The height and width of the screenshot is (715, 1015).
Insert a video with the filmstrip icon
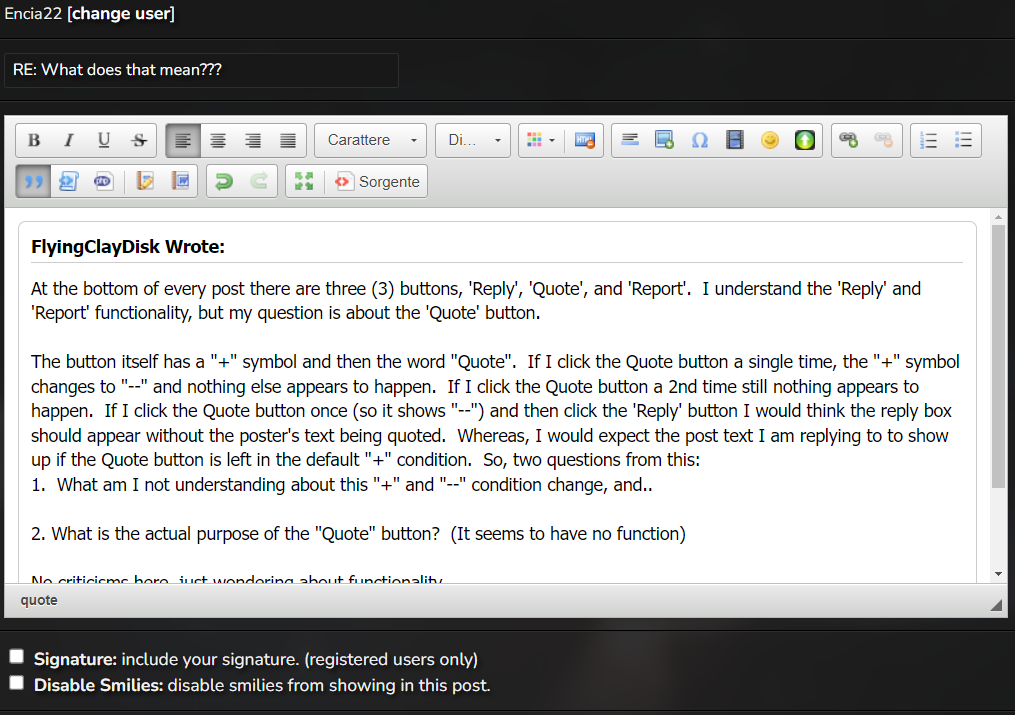point(735,140)
